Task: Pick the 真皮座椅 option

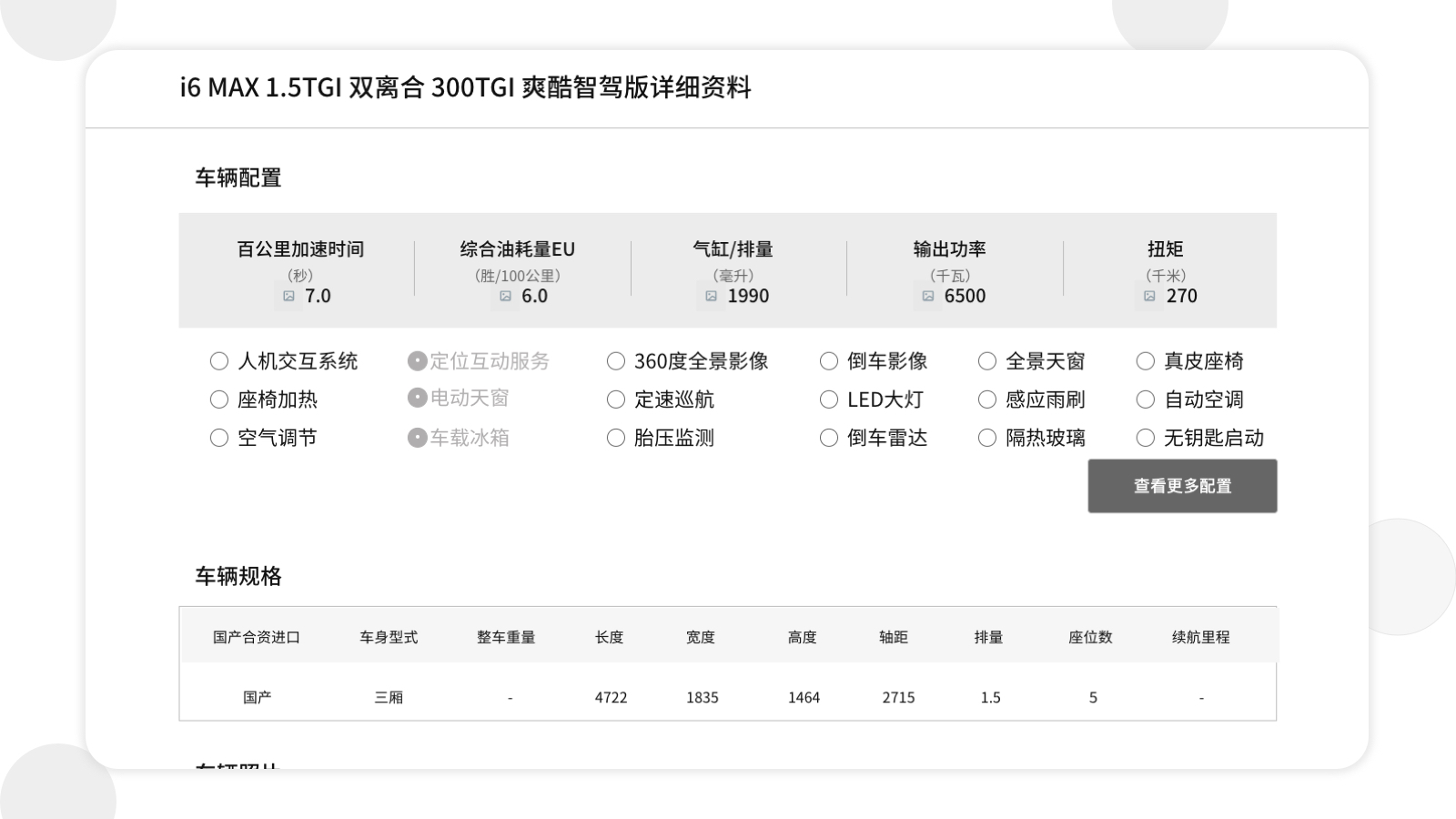Action: 1146,361
